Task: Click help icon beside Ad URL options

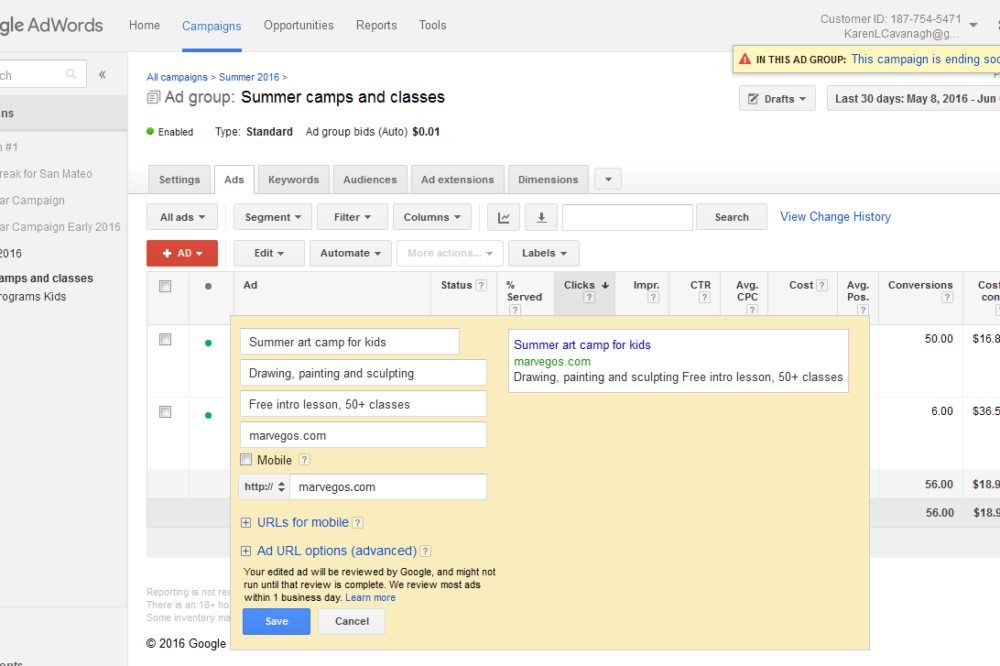Action: click(425, 551)
